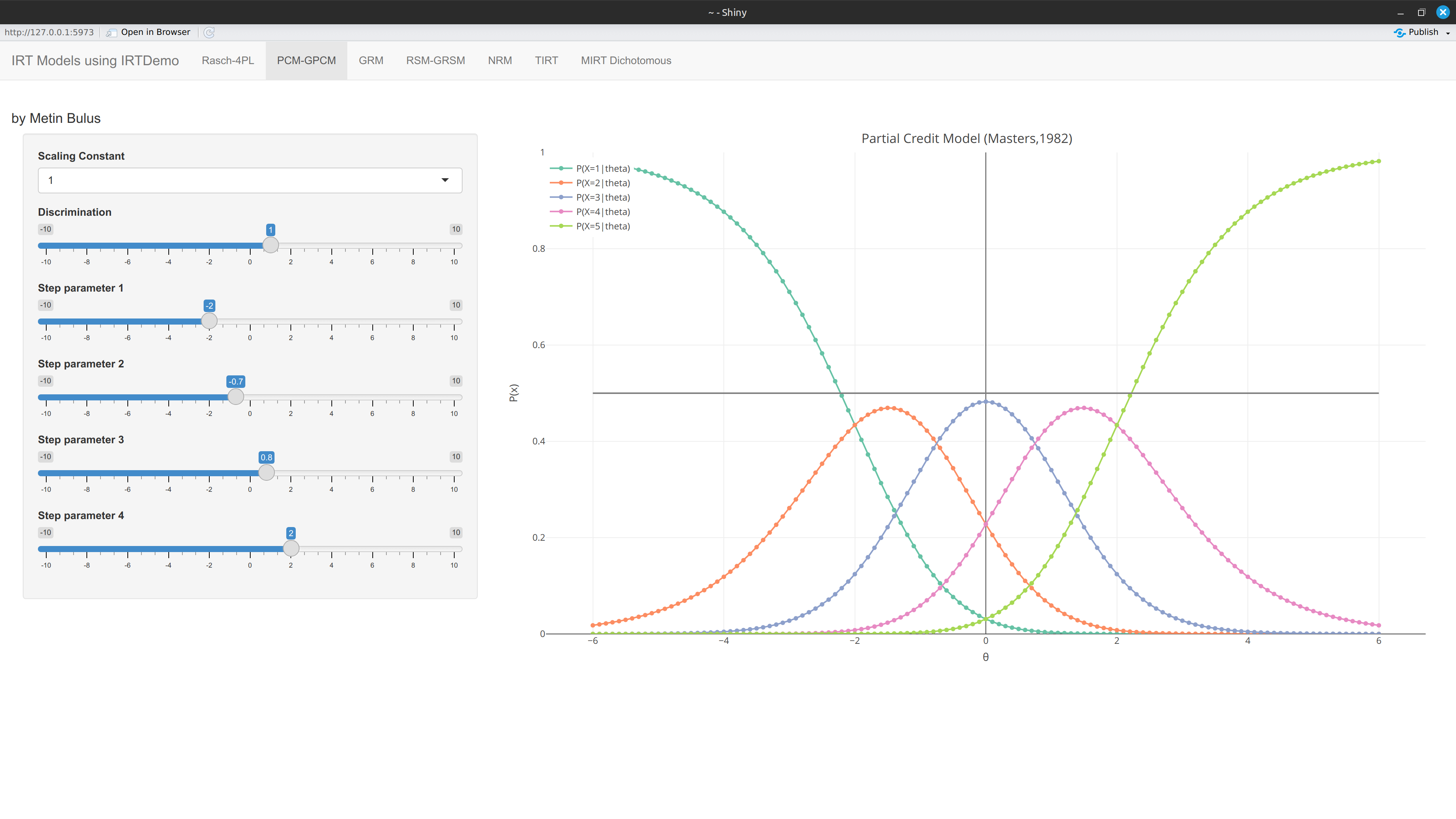Click the θ axis label under plot
The image size is (1456, 819).
(986, 657)
